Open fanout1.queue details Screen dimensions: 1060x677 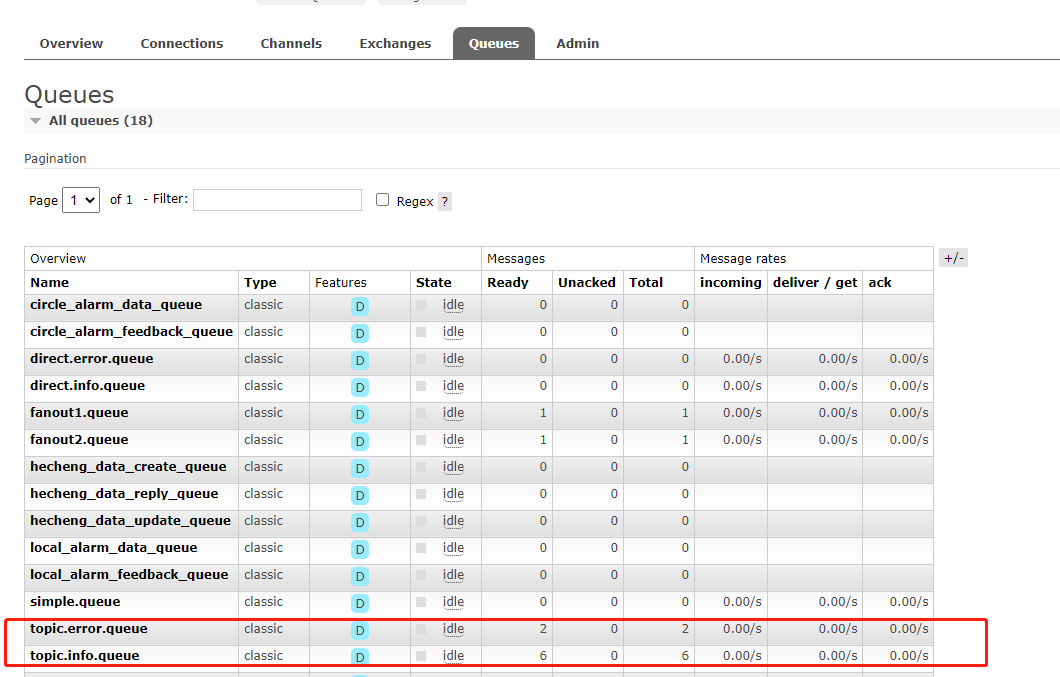pyautogui.click(x=79, y=413)
